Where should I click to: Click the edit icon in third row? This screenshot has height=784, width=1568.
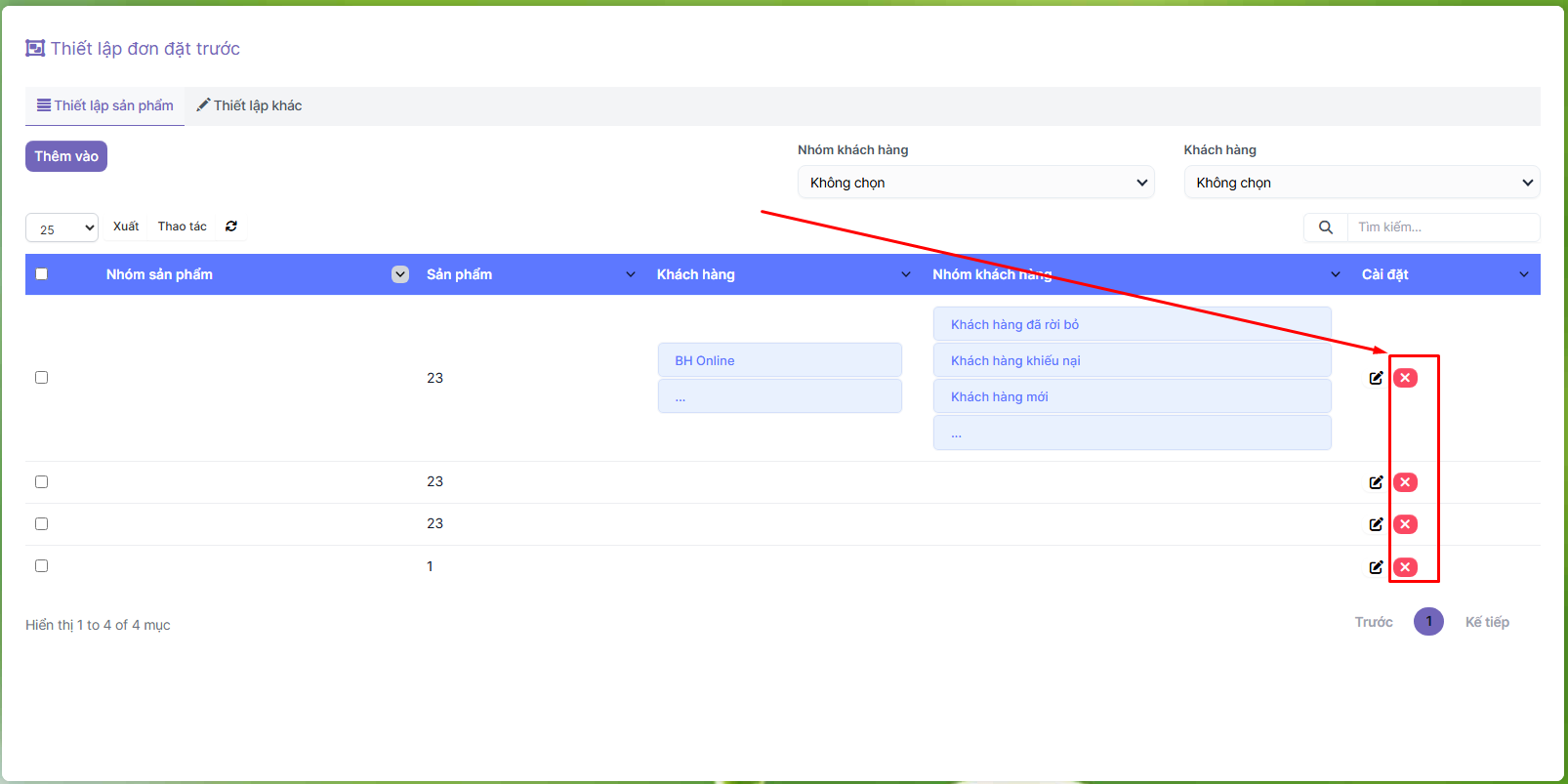coord(1376,524)
